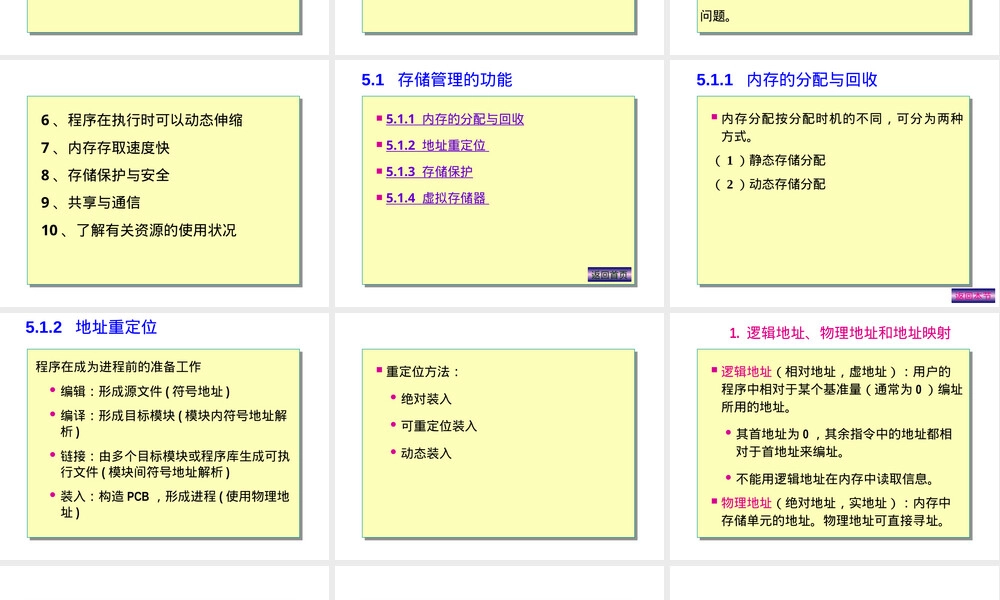The height and width of the screenshot is (600, 1000).
Task: Click the bullet 链接：由多个目标模块或程序库生成
Action: [175, 464]
